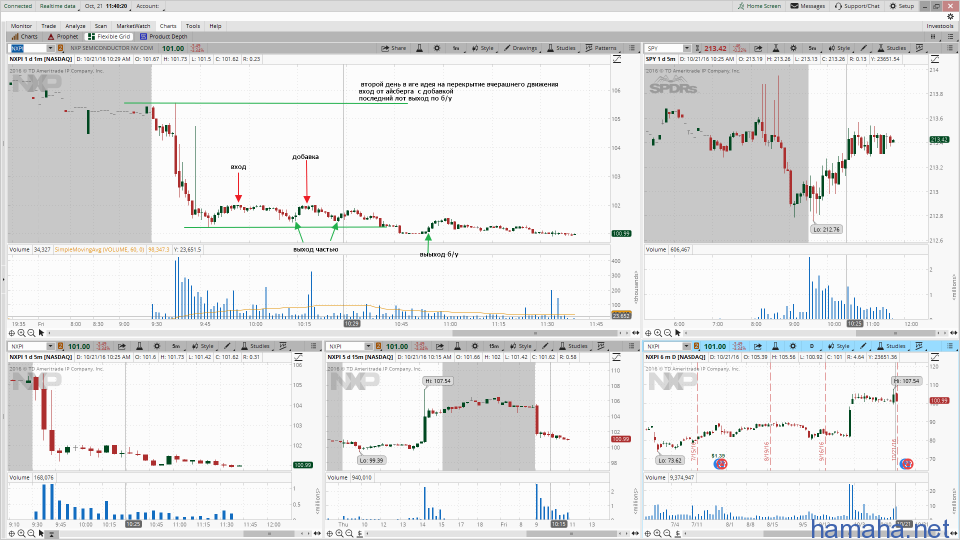Click the zoom-in magnifier under the SPY chart

pyautogui.click(x=658, y=333)
